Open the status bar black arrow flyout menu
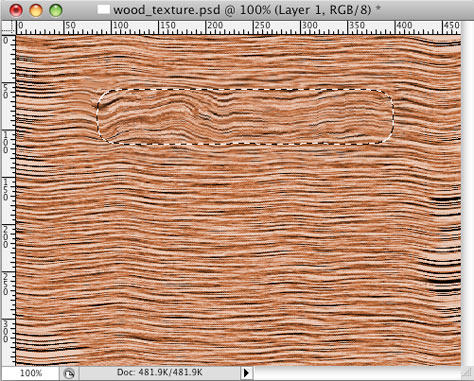Image resolution: width=474 pixels, height=381 pixels. (x=246, y=373)
